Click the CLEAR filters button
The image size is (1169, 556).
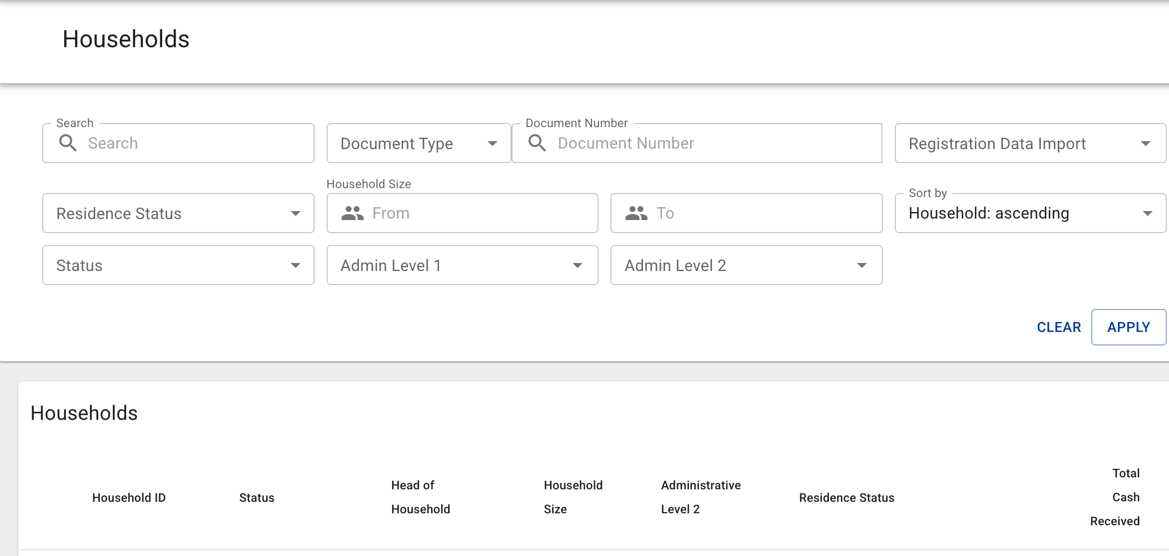pyautogui.click(x=1058, y=328)
